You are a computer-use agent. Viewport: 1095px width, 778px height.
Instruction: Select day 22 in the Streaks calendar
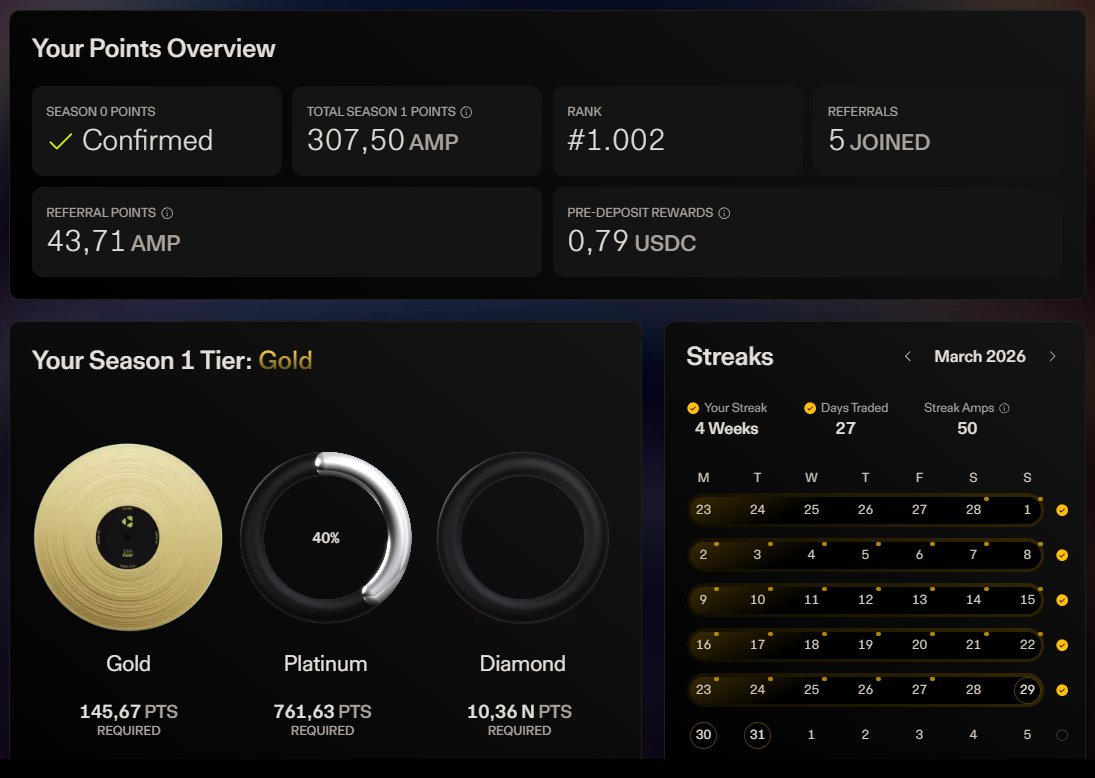(x=1027, y=644)
